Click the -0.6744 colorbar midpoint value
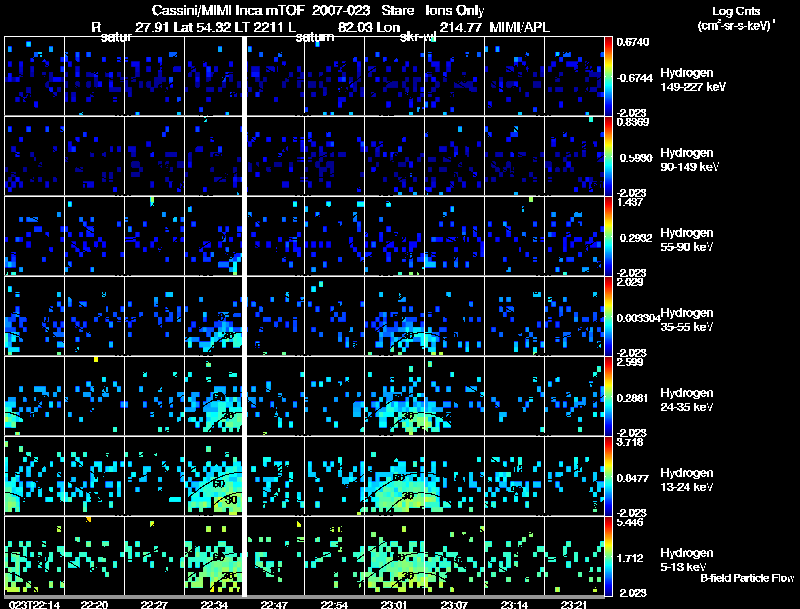800x609 pixels. (634, 78)
